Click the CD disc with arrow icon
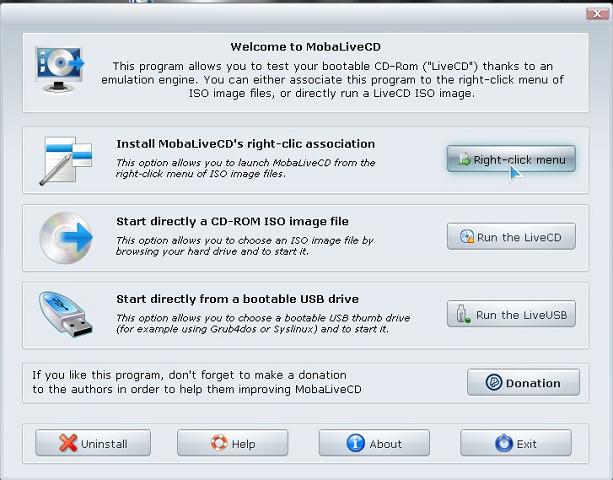Viewport: 613px width, 480px height. 66,238
